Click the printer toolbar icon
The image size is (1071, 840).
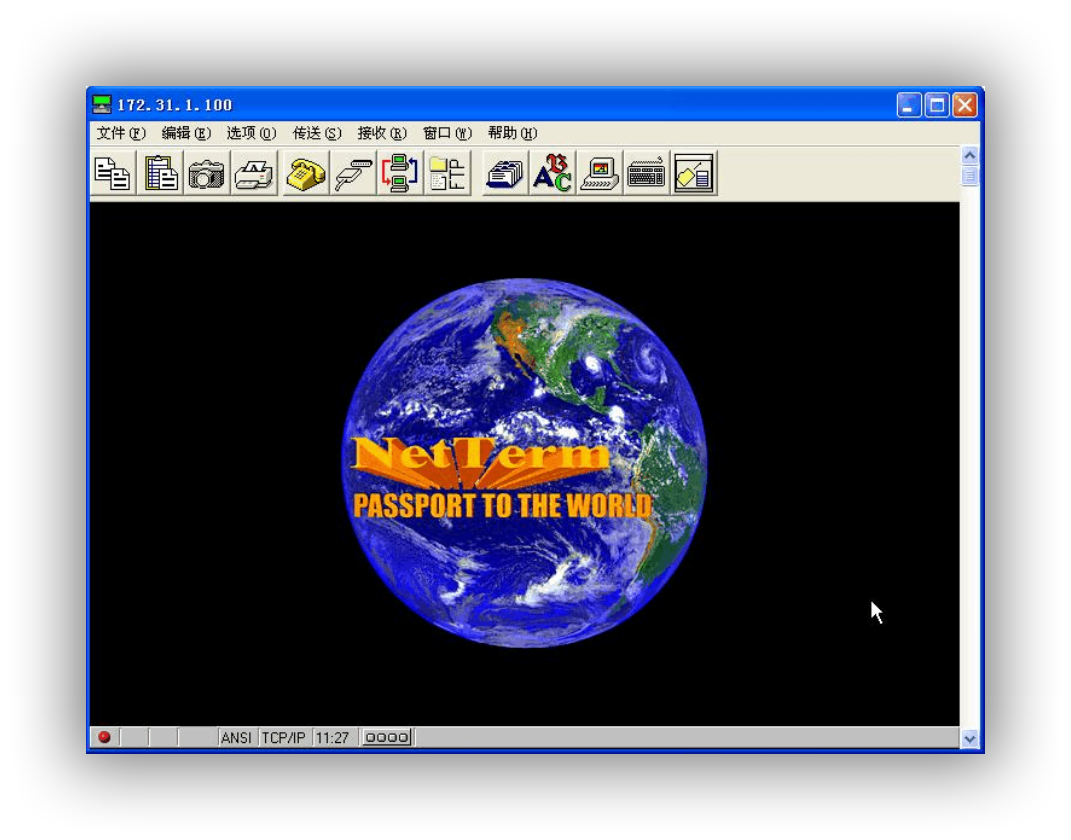(254, 173)
